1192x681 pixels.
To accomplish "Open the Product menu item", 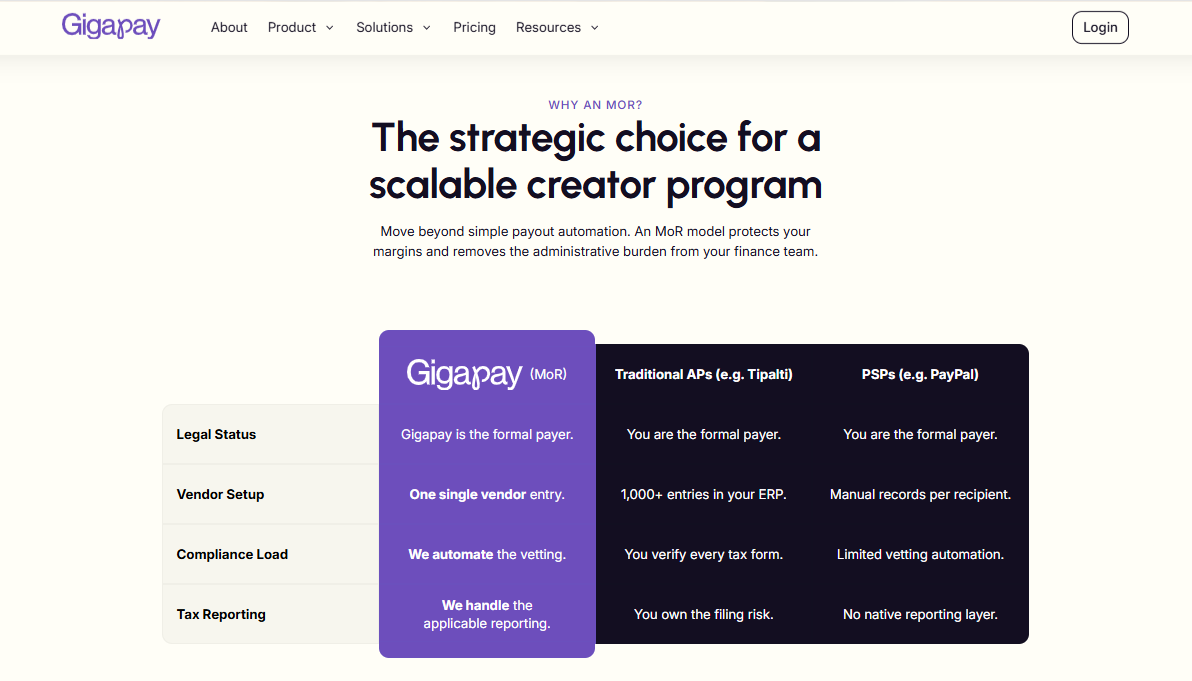I will click(292, 27).
